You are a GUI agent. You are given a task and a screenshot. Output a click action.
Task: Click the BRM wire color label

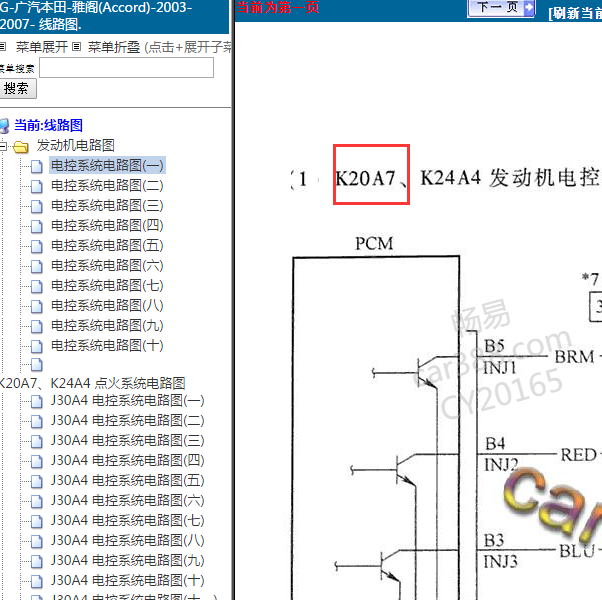click(574, 357)
